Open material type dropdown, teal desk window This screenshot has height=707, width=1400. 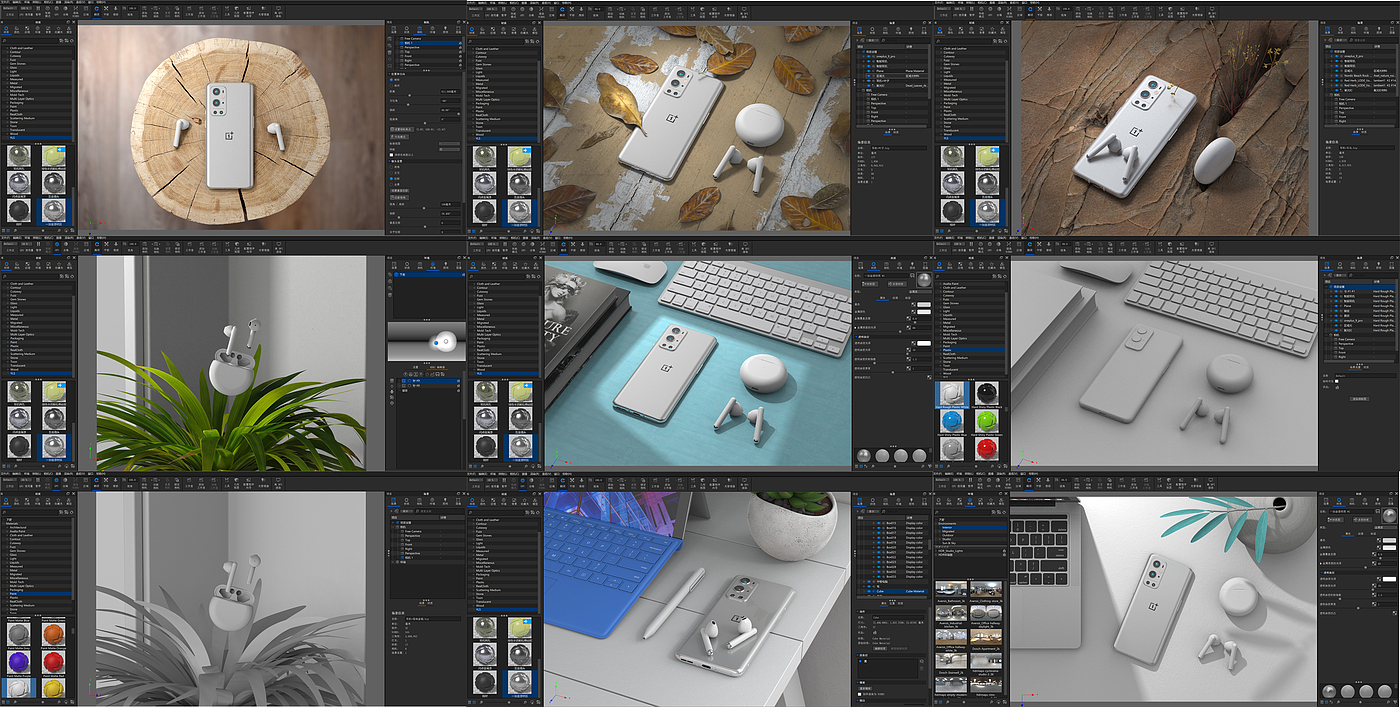920,292
